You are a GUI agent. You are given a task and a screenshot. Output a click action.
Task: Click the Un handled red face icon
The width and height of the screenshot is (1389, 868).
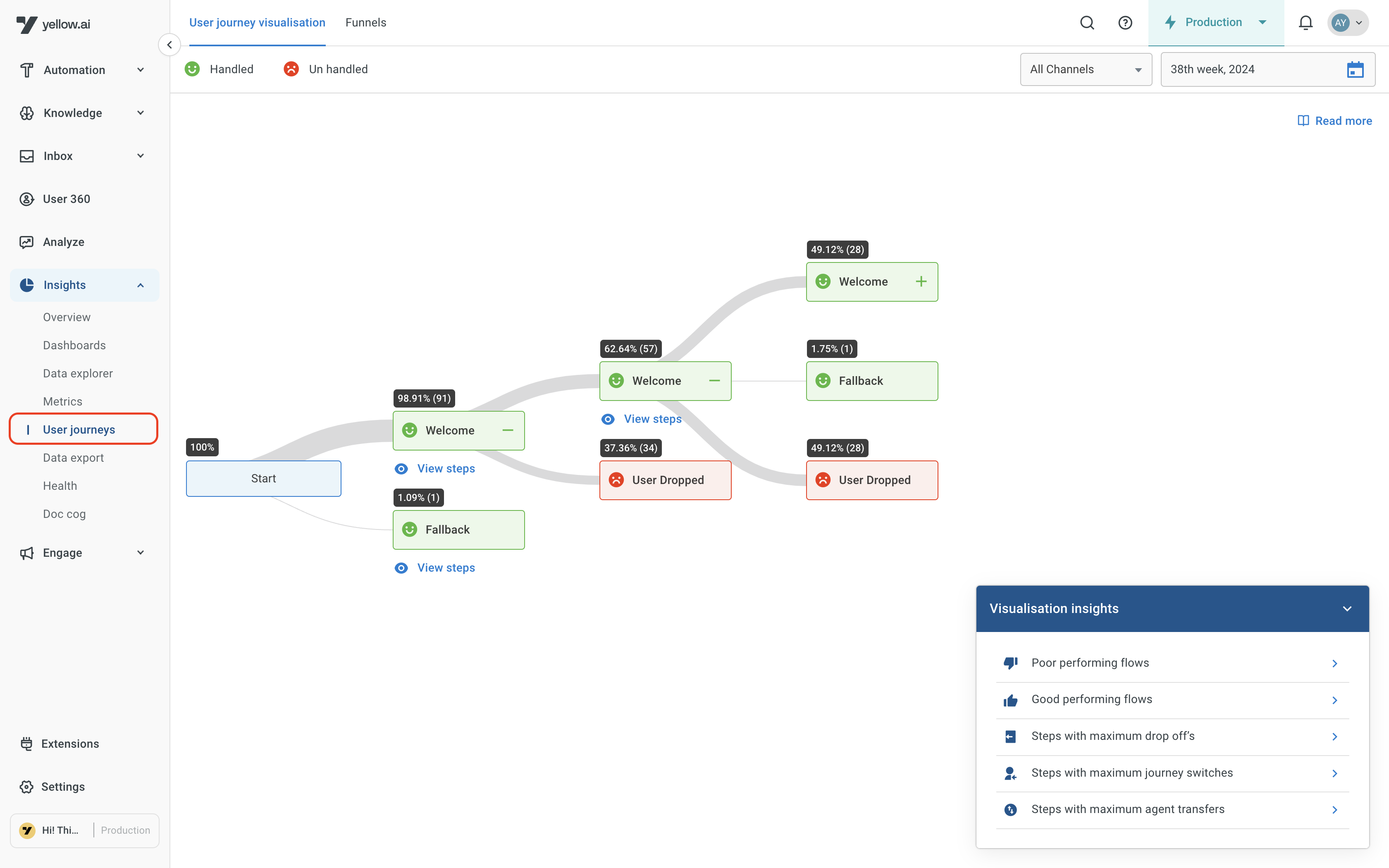(x=291, y=69)
